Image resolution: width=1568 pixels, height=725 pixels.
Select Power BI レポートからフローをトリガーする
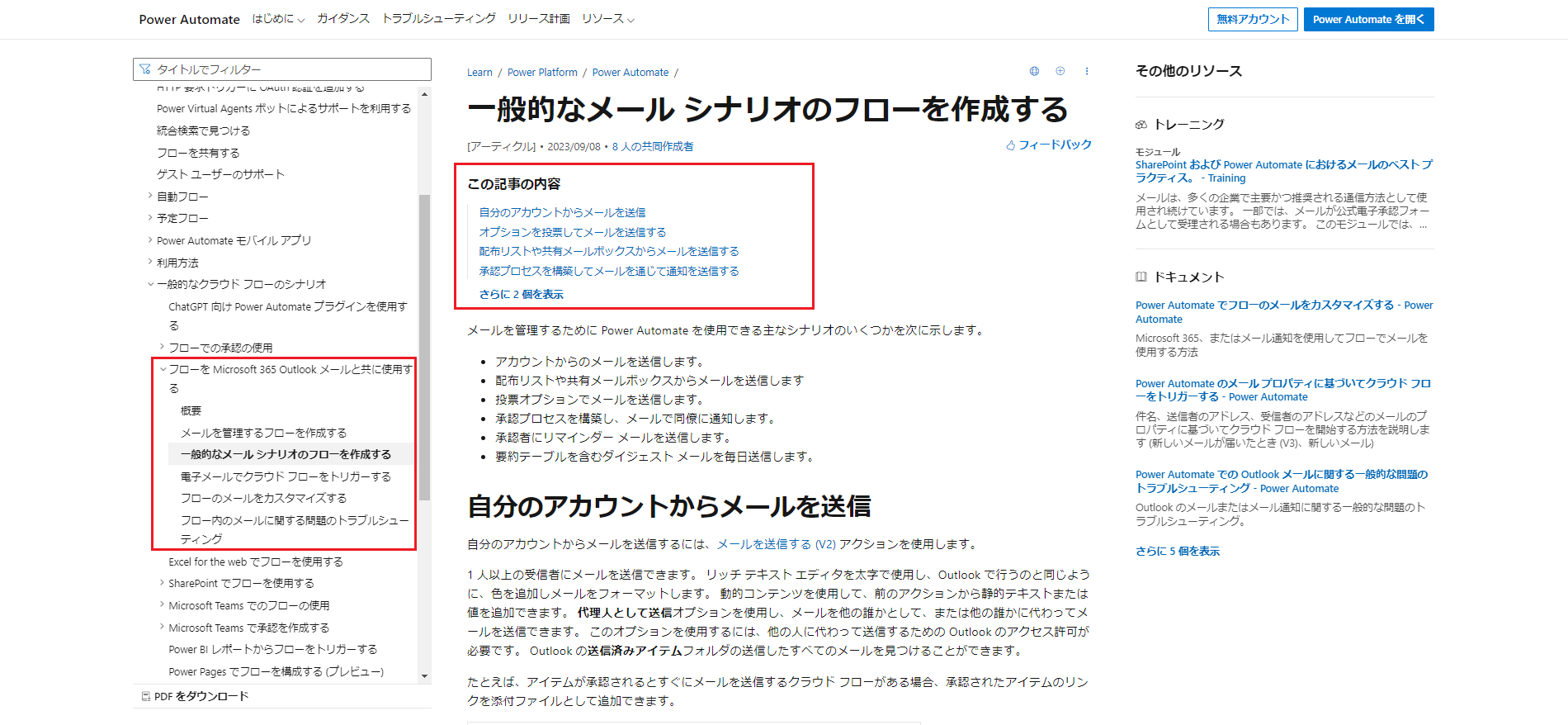[x=273, y=649]
